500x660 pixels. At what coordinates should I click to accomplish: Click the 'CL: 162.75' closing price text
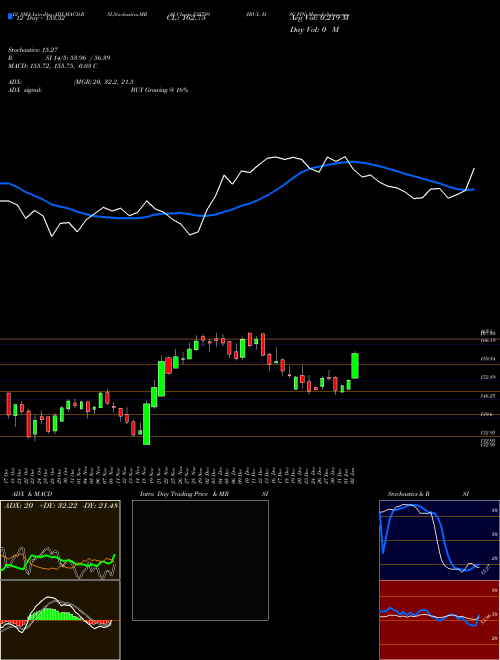(186, 18)
